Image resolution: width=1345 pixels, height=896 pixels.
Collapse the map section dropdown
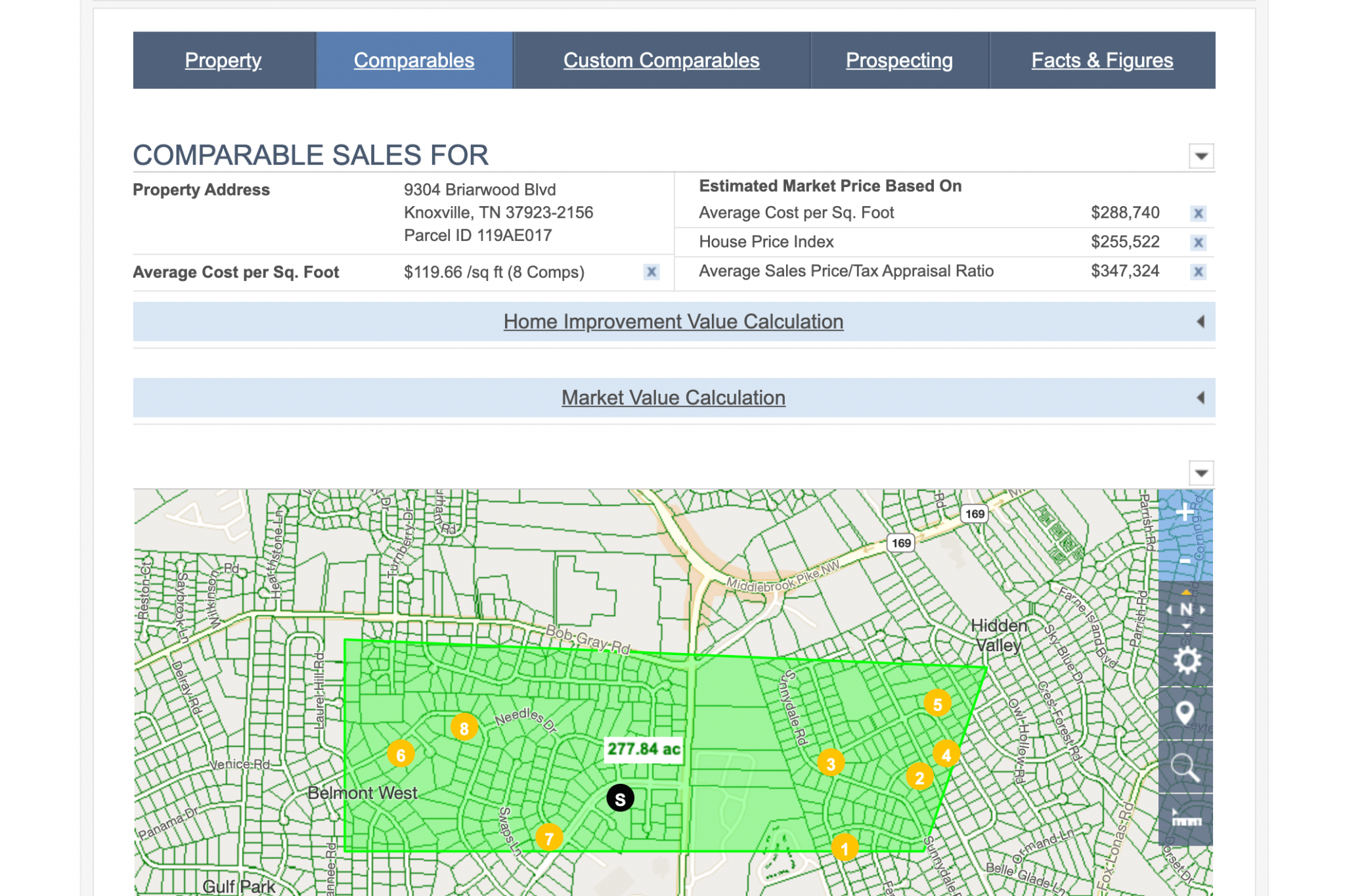pyautogui.click(x=1201, y=473)
